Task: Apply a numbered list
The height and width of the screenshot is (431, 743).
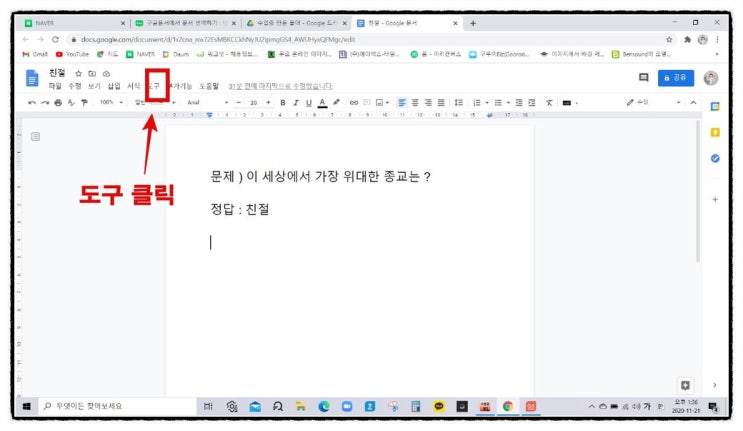Action: tap(477, 102)
